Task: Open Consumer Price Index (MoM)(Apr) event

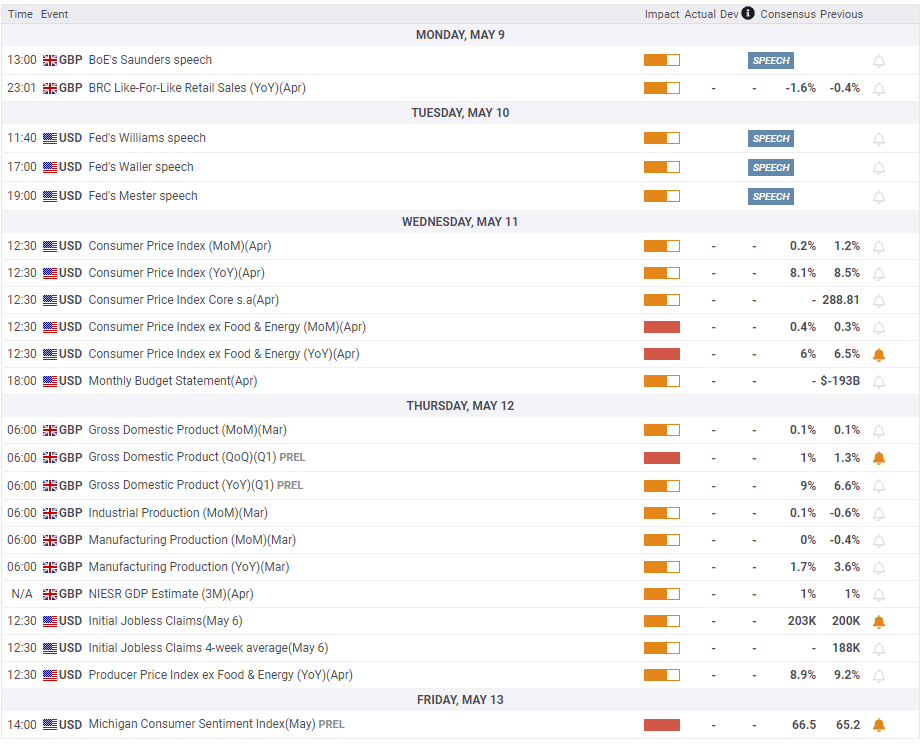Action: (180, 246)
